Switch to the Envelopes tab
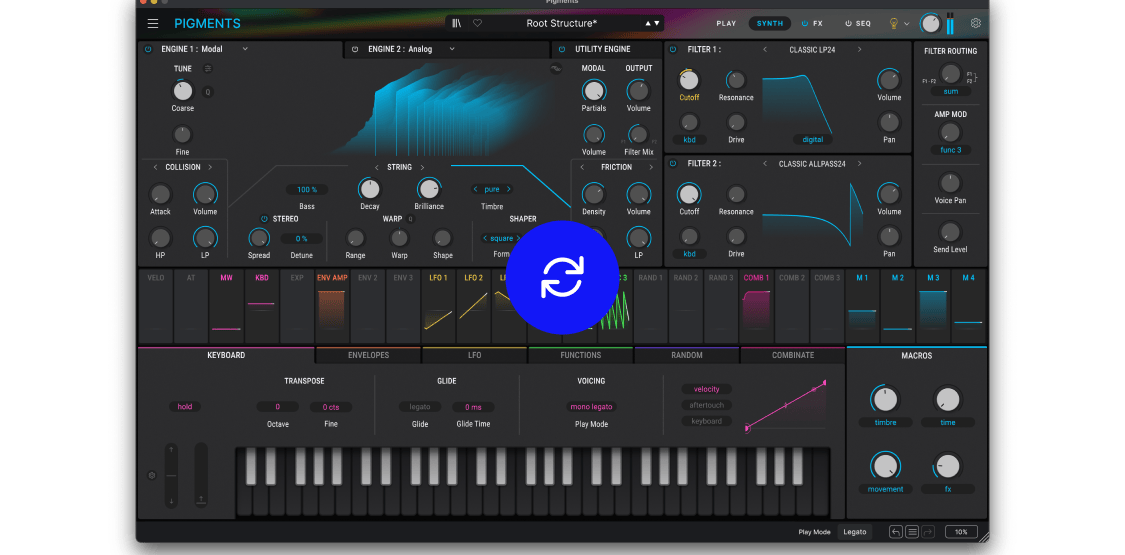Image resolution: width=1125 pixels, height=555 pixels. point(368,355)
